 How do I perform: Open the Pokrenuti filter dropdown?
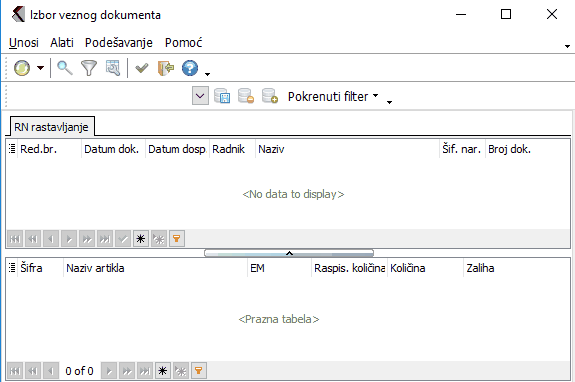[333, 96]
